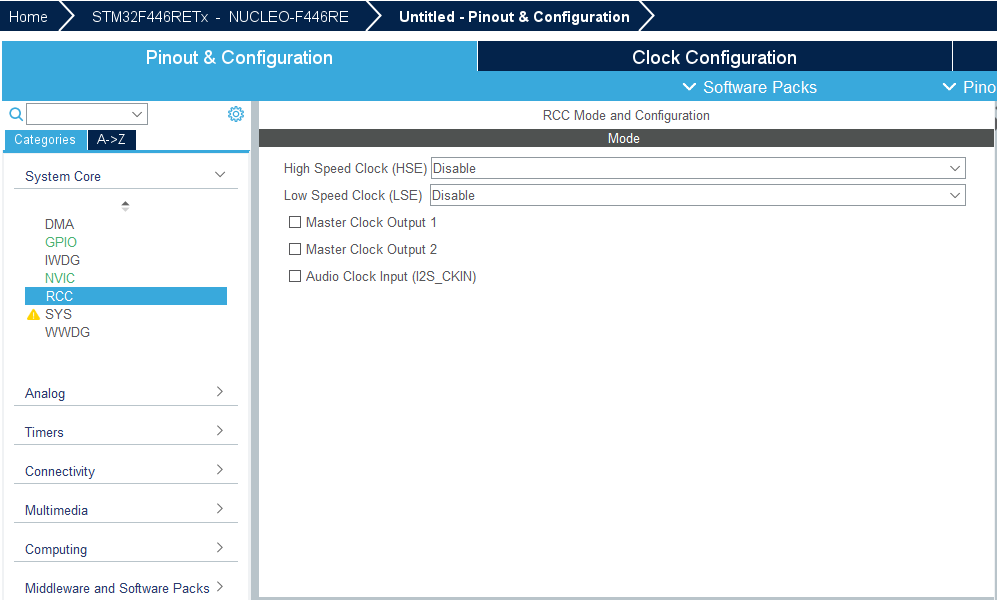
Task: Enable Master Clock Output 2
Action: pyautogui.click(x=295, y=249)
